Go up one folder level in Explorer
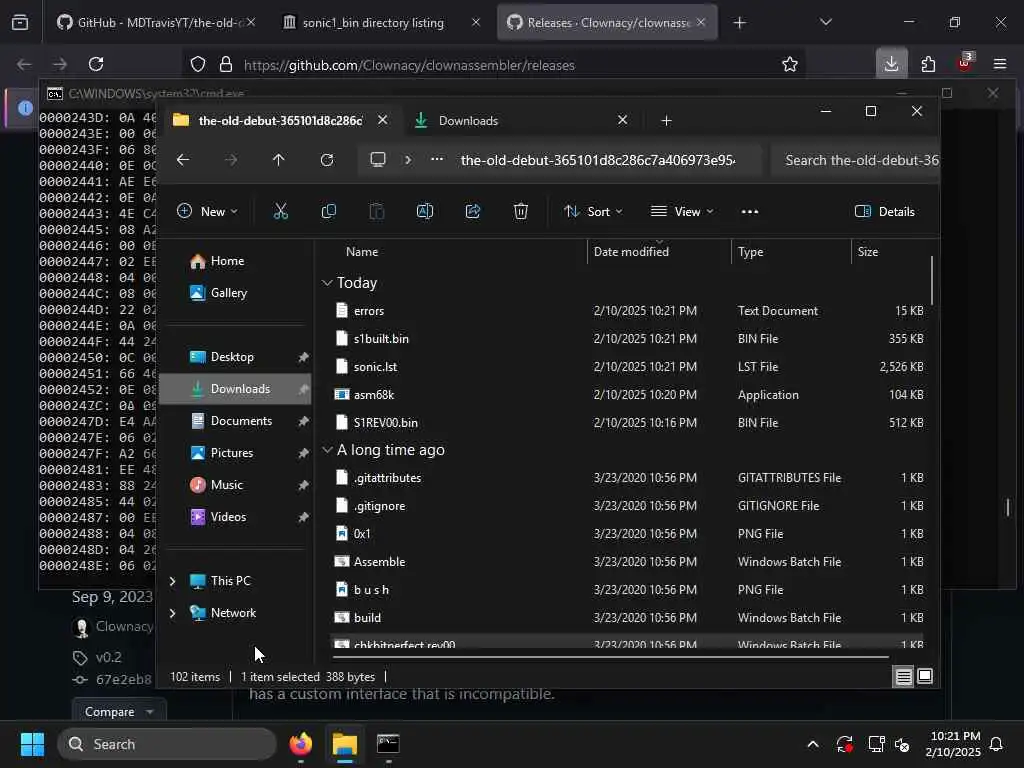The height and width of the screenshot is (768, 1024). [x=279, y=160]
